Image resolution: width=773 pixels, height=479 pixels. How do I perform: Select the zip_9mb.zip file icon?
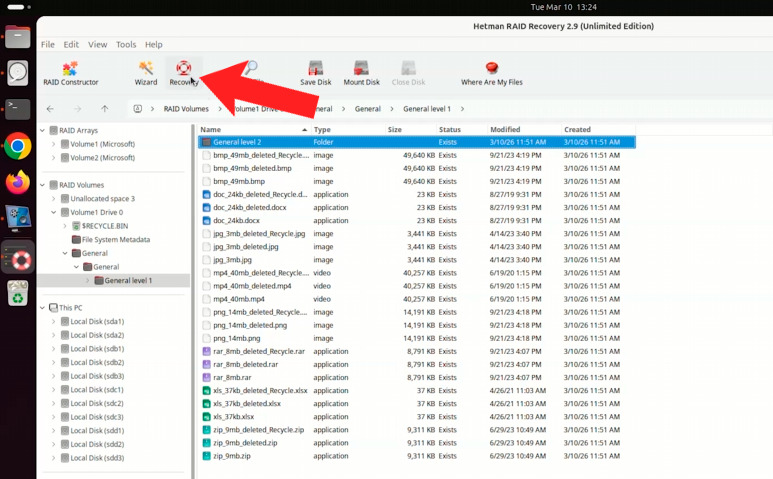(207, 456)
